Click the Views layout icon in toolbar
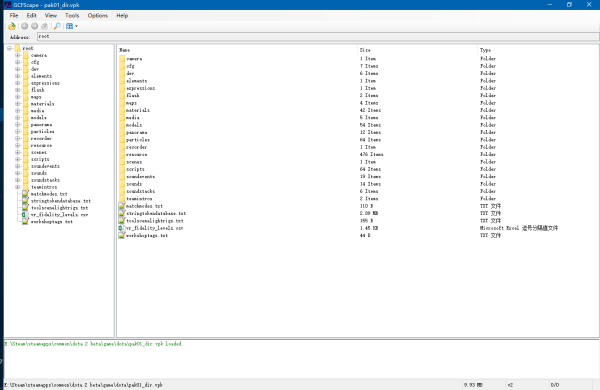The width and height of the screenshot is (600, 390). click(69, 26)
